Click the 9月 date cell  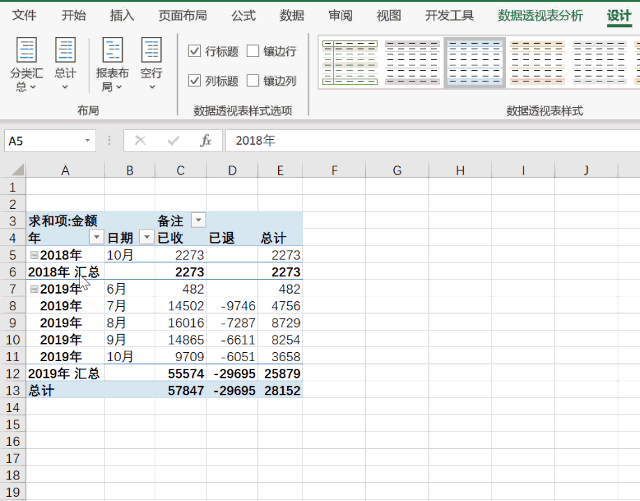130,340
